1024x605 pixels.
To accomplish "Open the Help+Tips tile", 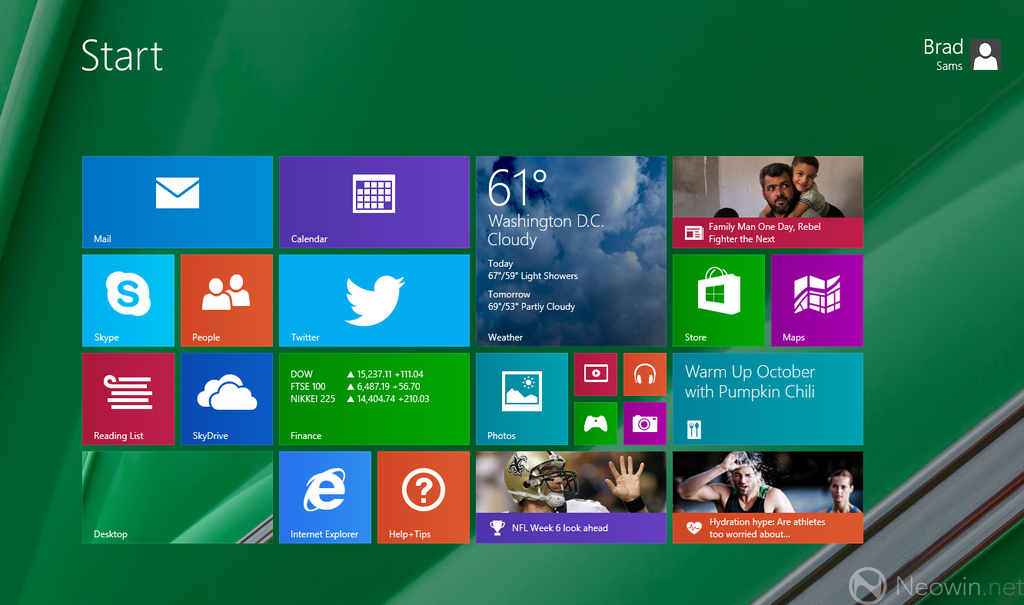I will point(423,497).
